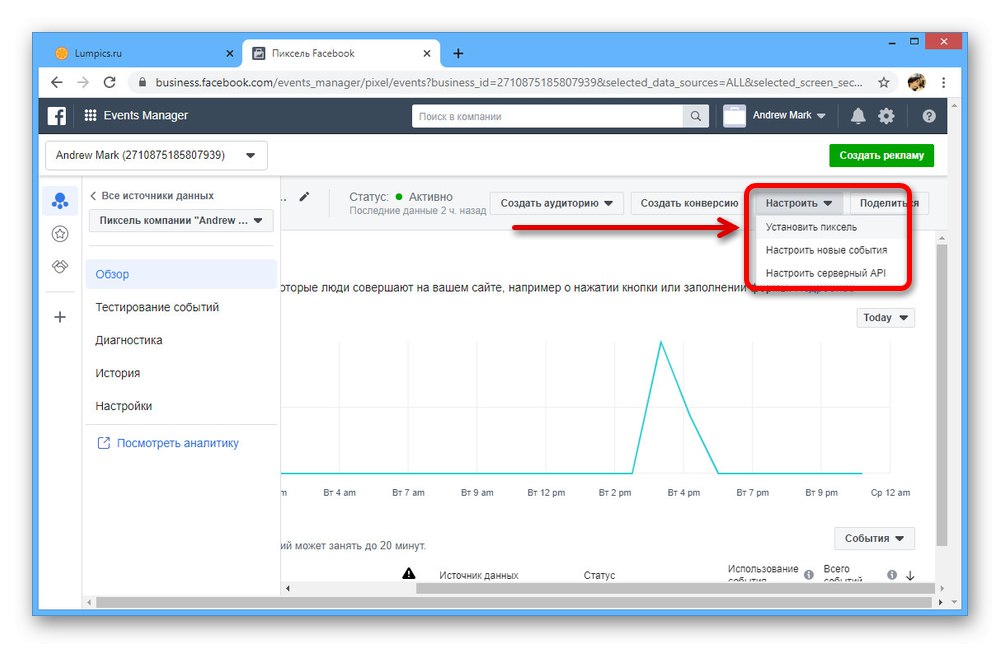The image size is (1000, 648).
Task: Select data sources sidebar icon
Action: (60, 201)
